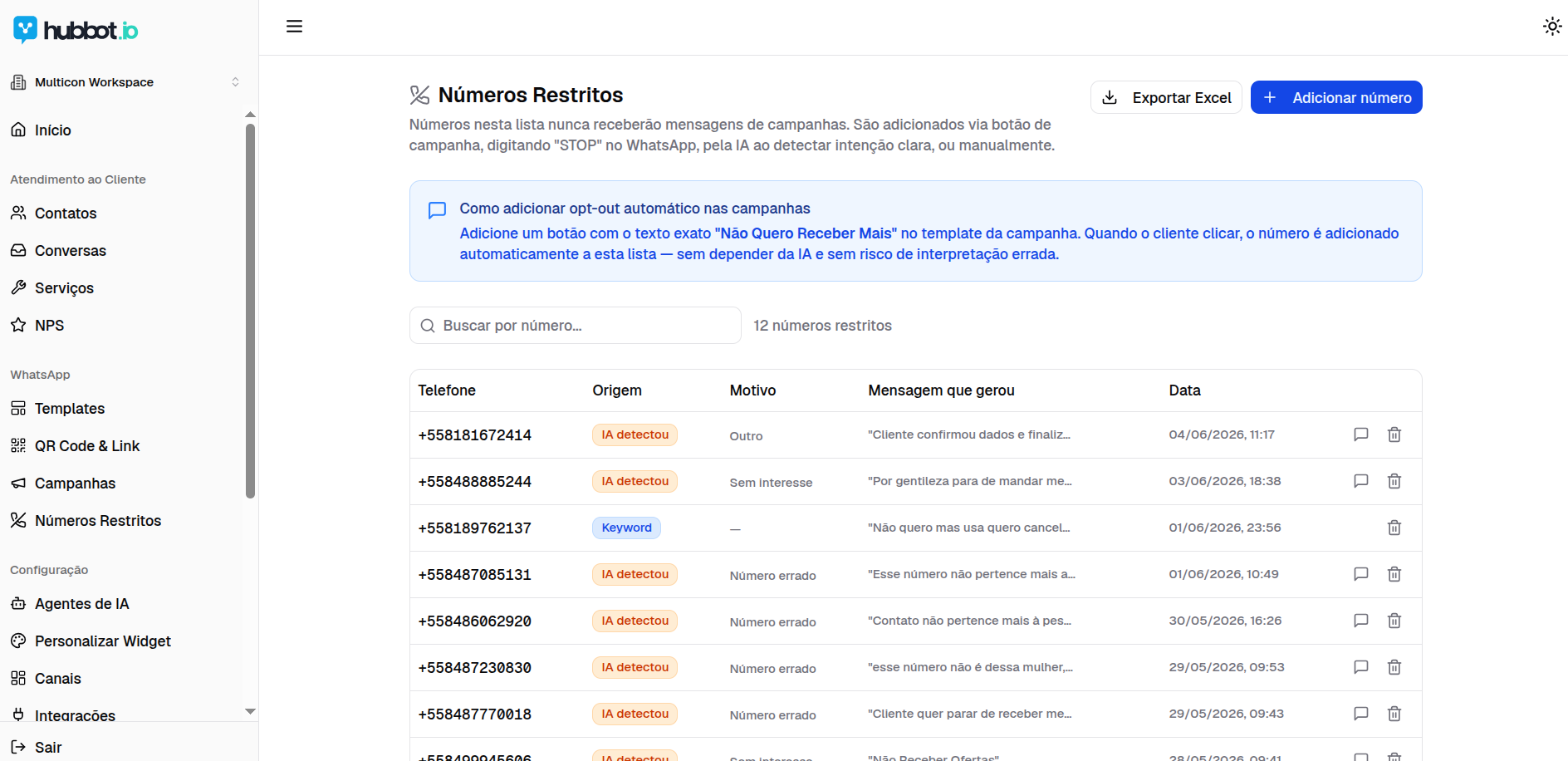
Task: Delete the +558487230830 restricted number
Action: click(1394, 667)
